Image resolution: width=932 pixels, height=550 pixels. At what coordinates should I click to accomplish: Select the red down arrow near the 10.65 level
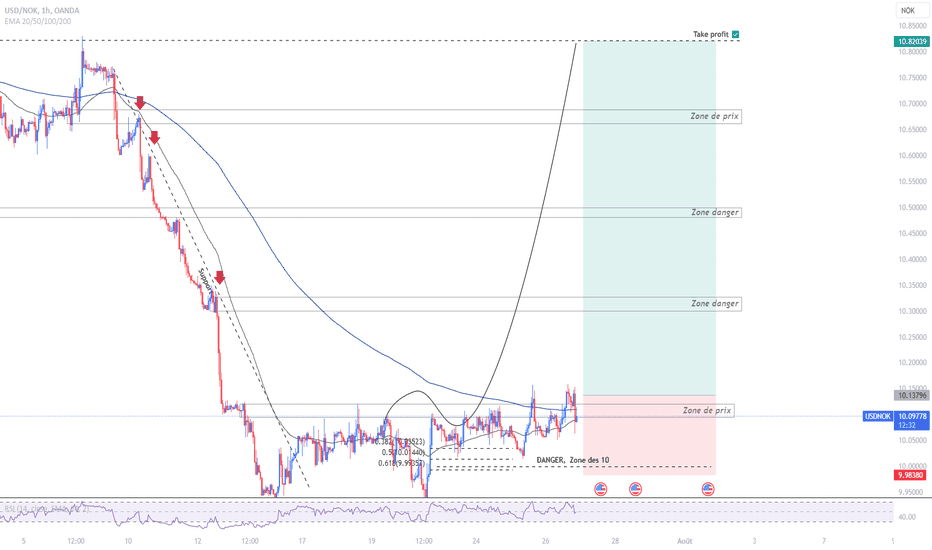click(x=155, y=137)
